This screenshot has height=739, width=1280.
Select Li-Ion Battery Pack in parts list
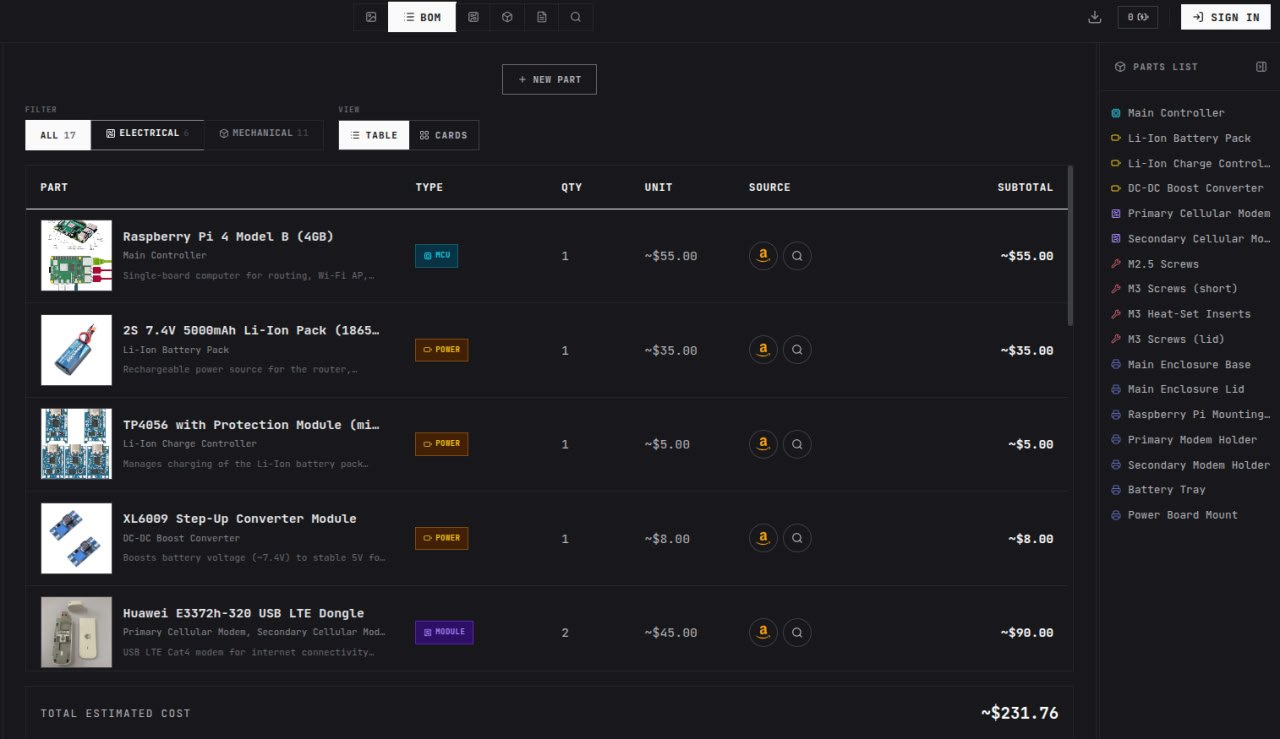(1188, 138)
